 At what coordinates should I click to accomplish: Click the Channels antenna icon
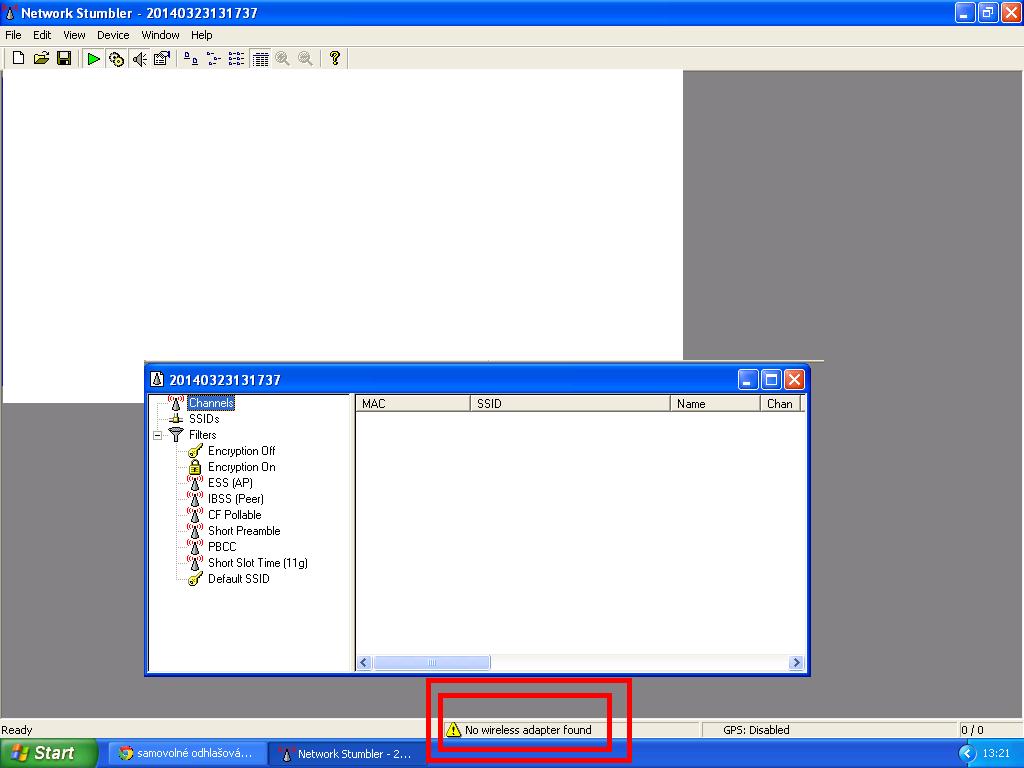click(x=176, y=403)
